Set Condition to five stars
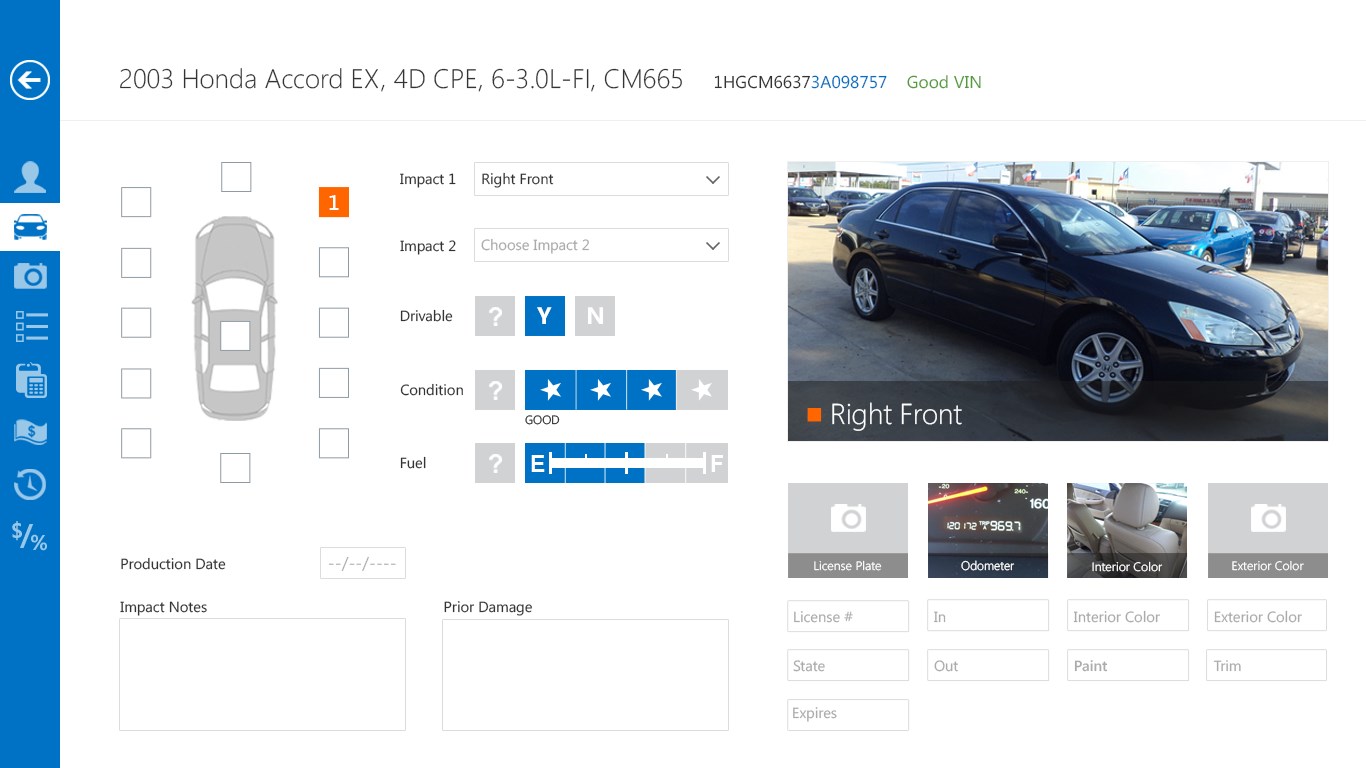 (701, 390)
